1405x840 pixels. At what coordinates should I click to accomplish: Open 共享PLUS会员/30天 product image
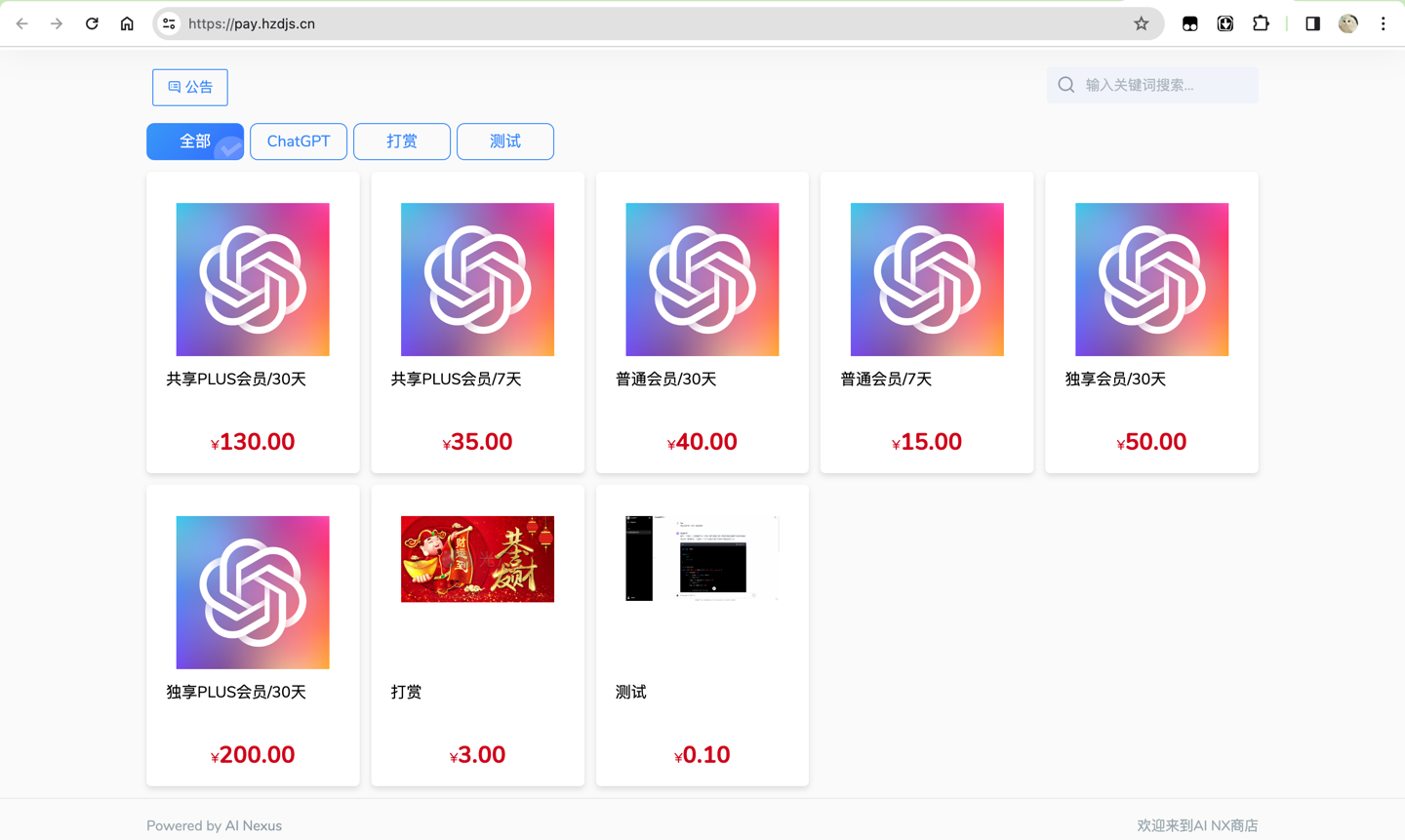(253, 279)
